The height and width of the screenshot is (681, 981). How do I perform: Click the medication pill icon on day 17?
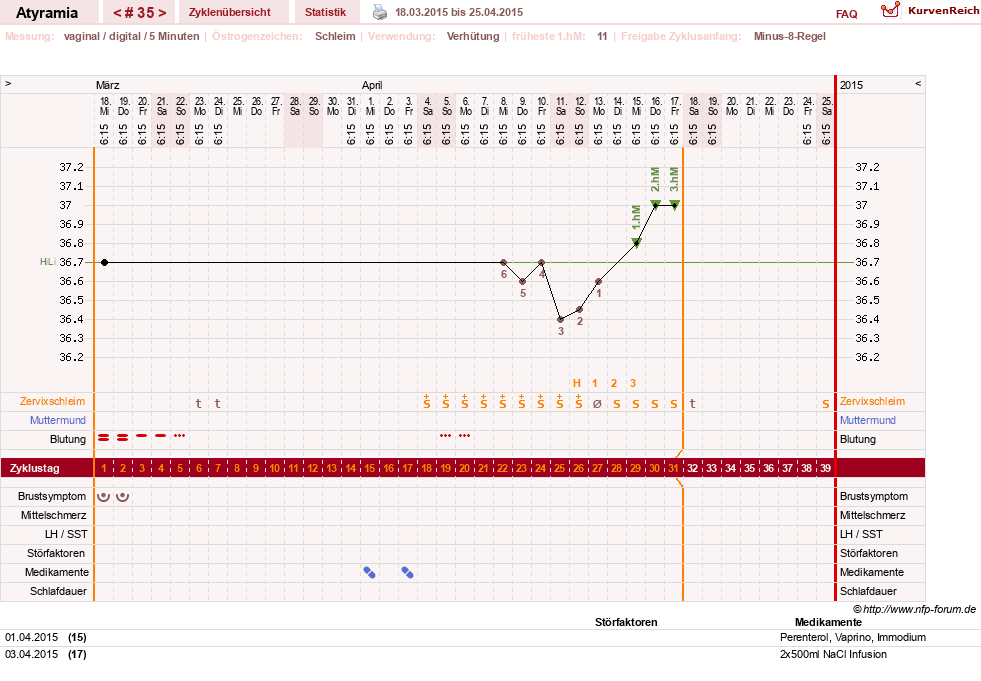click(x=407, y=572)
